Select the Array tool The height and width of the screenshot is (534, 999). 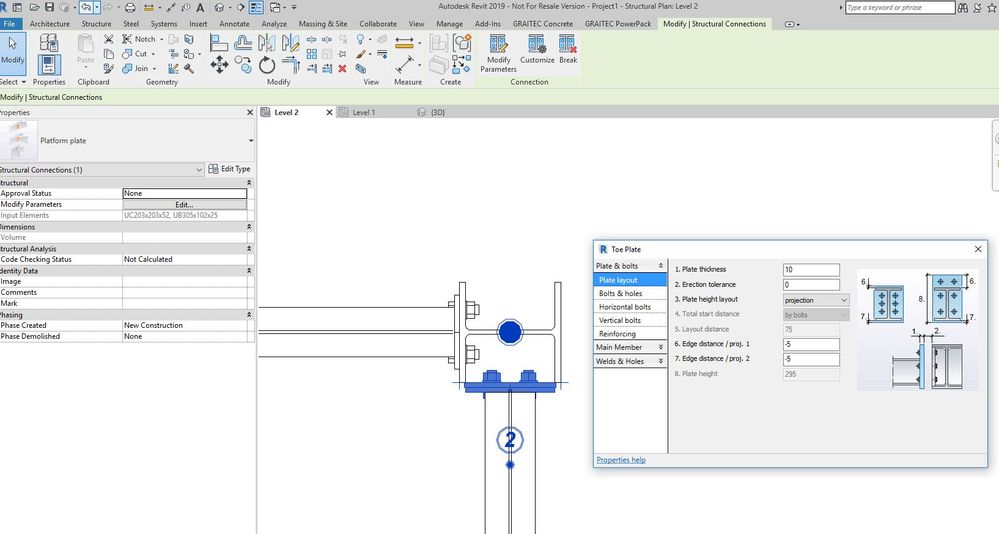(312, 54)
